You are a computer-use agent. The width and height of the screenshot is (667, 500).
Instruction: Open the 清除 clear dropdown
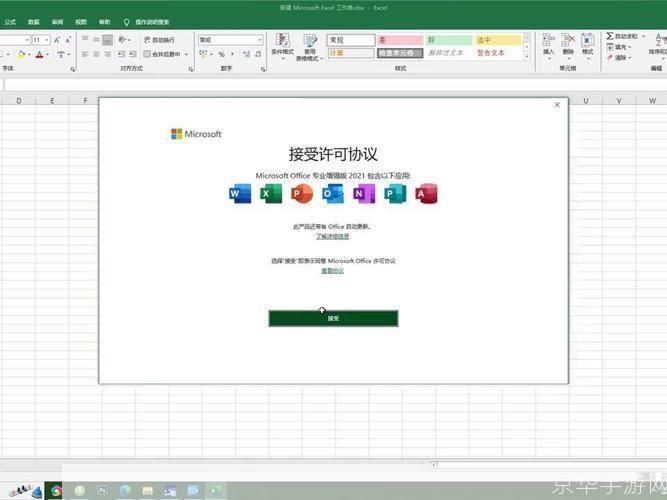tap(619, 57)
